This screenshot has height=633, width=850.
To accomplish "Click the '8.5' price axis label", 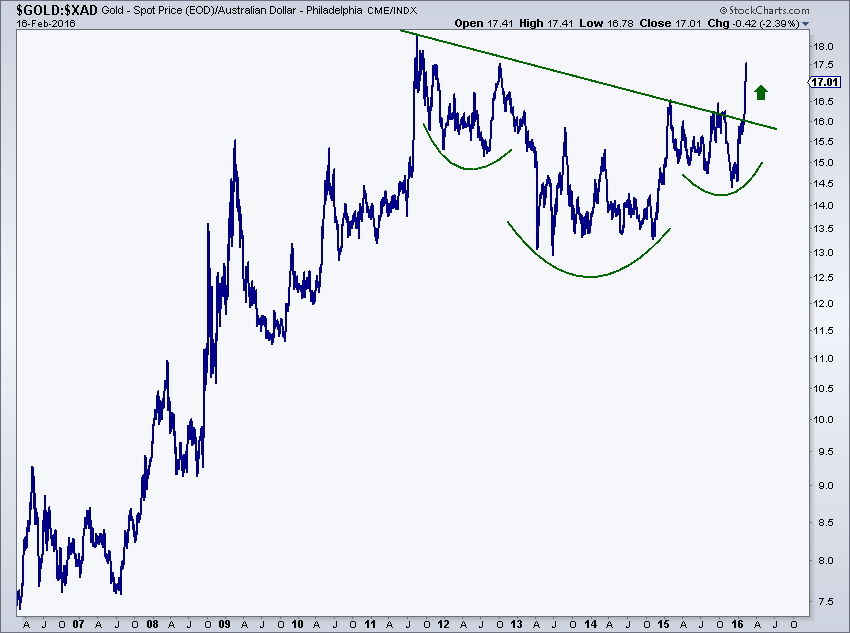I will [x=826, y=522].
